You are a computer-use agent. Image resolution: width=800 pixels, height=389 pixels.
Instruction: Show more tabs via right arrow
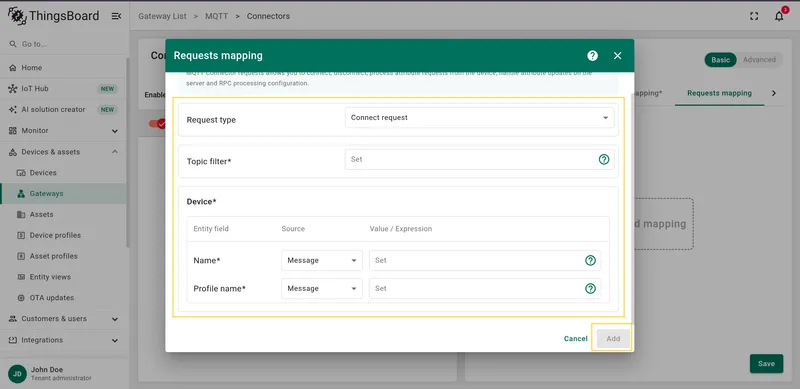773,93
